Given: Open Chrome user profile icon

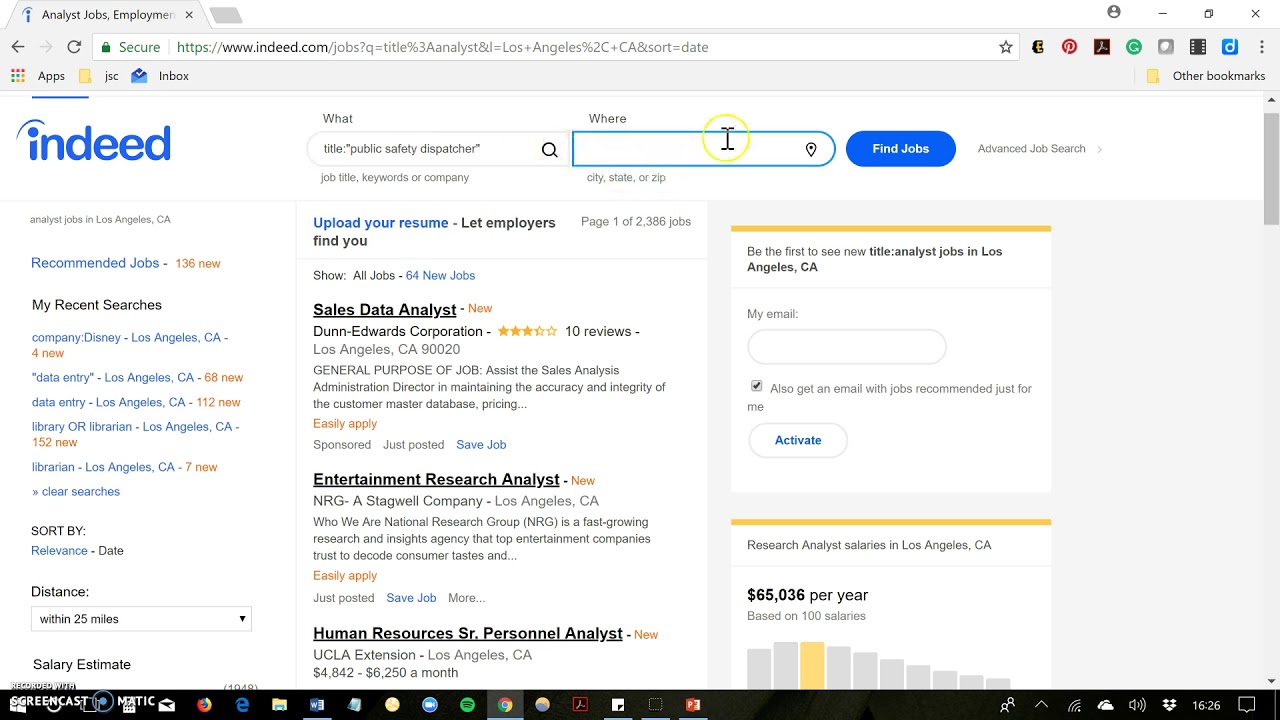Looking at the screenshot, I should [x=1114, y=13].
